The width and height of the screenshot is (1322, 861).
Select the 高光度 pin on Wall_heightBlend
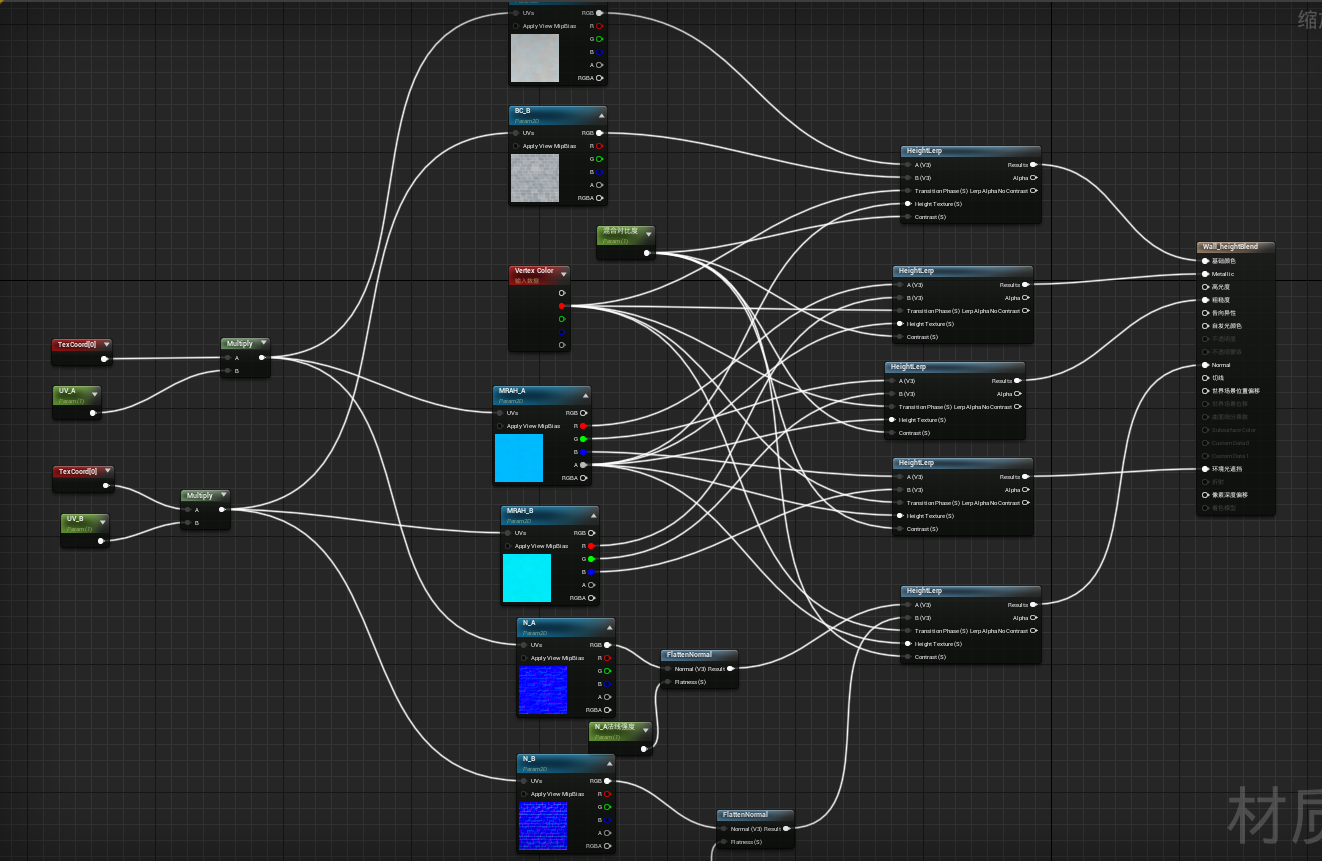1205,287
